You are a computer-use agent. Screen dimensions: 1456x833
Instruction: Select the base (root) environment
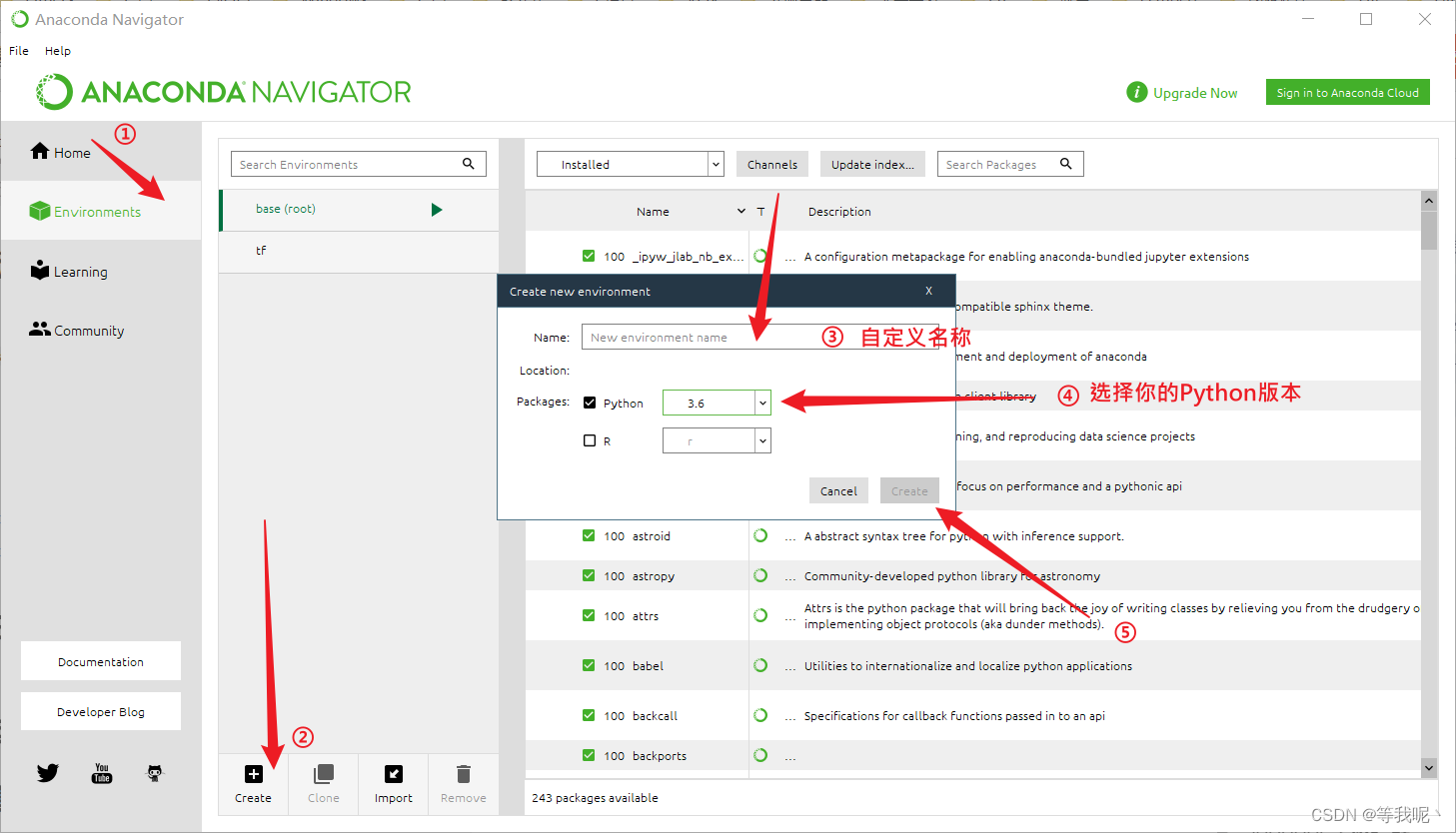tap(359, 210)
